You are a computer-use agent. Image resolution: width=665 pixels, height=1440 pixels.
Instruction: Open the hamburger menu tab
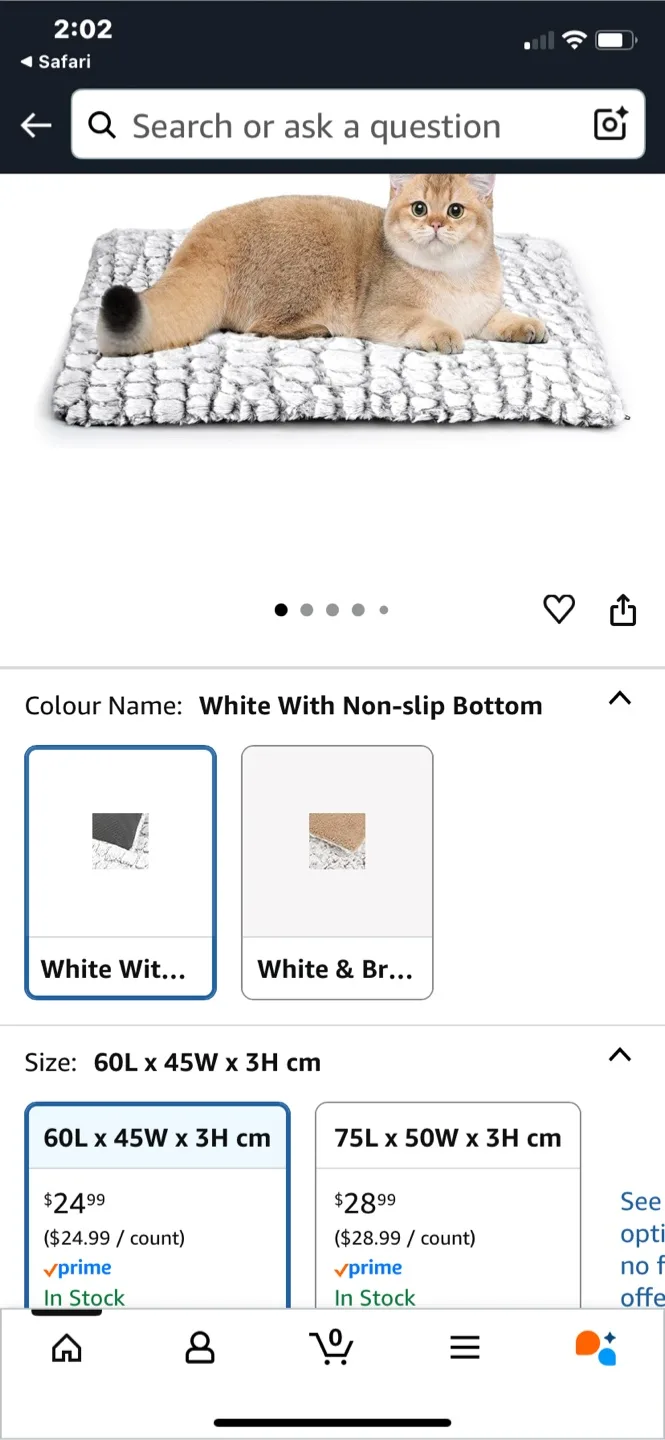pyautogui.click(x=464, y=1348)
